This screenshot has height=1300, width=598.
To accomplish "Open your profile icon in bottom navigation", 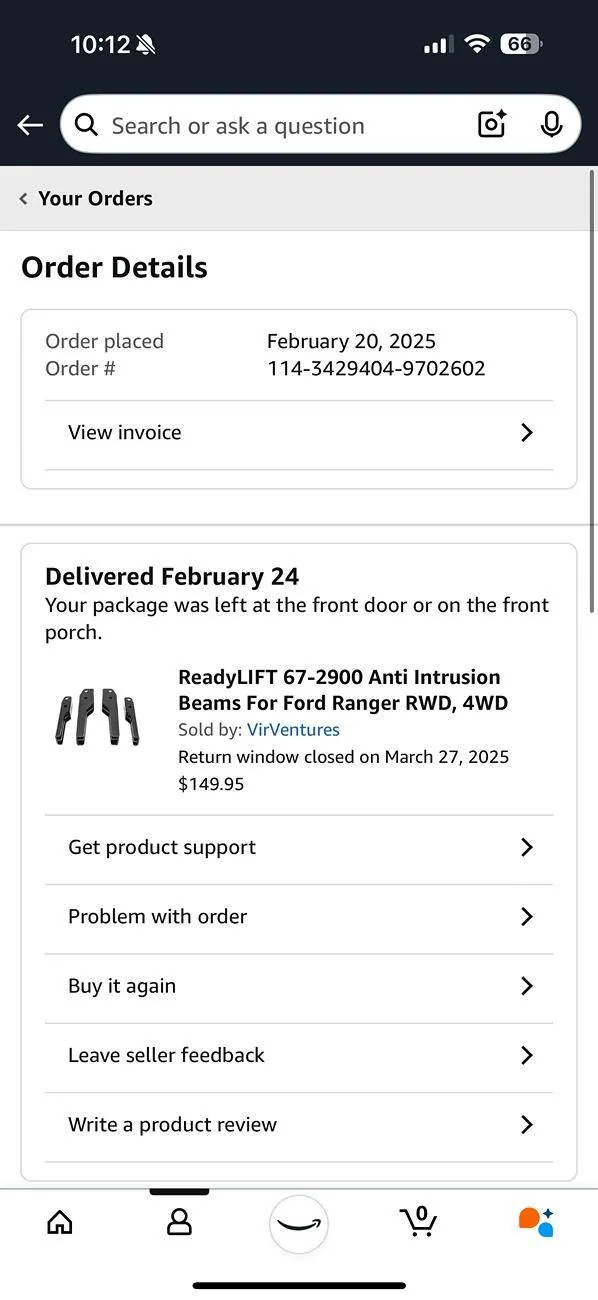I will click(178, 1221).
